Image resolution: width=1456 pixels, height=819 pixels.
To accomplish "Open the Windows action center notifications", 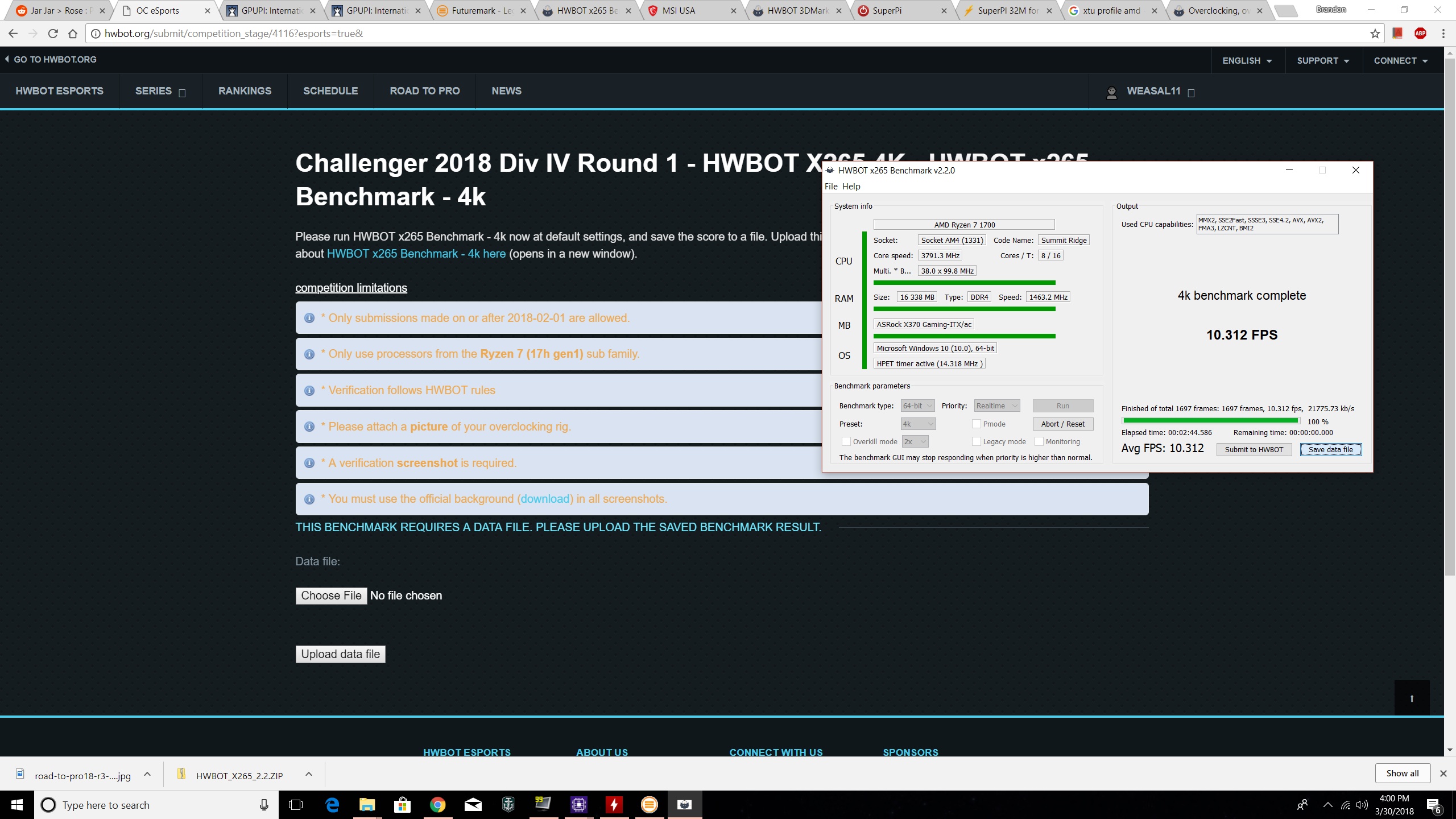I will [1434, 805].
